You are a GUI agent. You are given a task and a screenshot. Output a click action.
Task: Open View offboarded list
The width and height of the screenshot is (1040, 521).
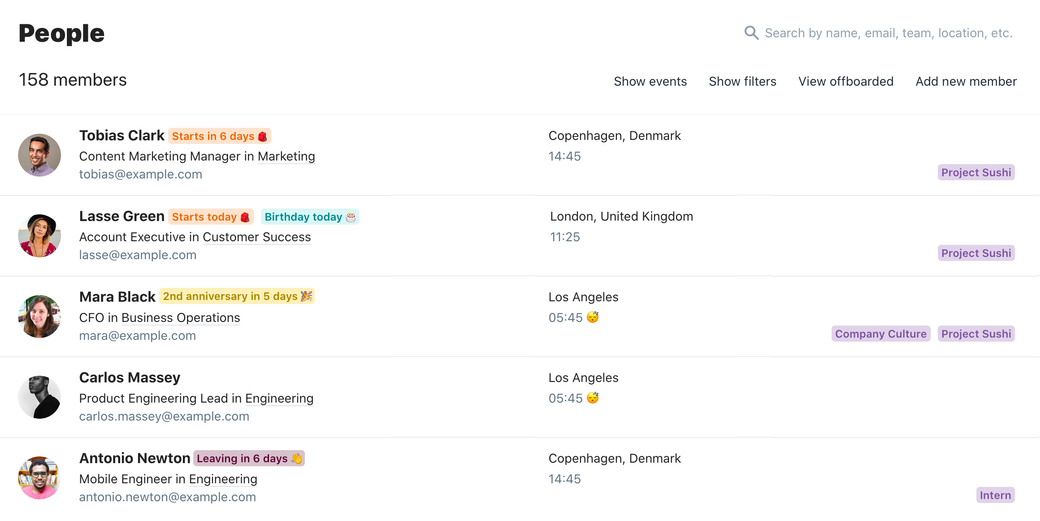coord(845,81)
